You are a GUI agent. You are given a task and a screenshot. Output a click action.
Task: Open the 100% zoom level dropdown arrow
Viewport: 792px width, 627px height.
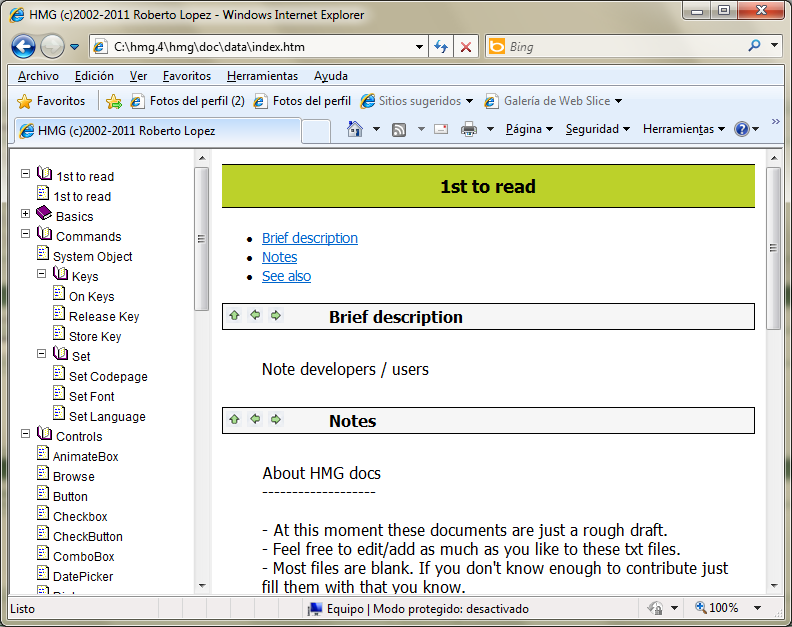tap(757, 608)
